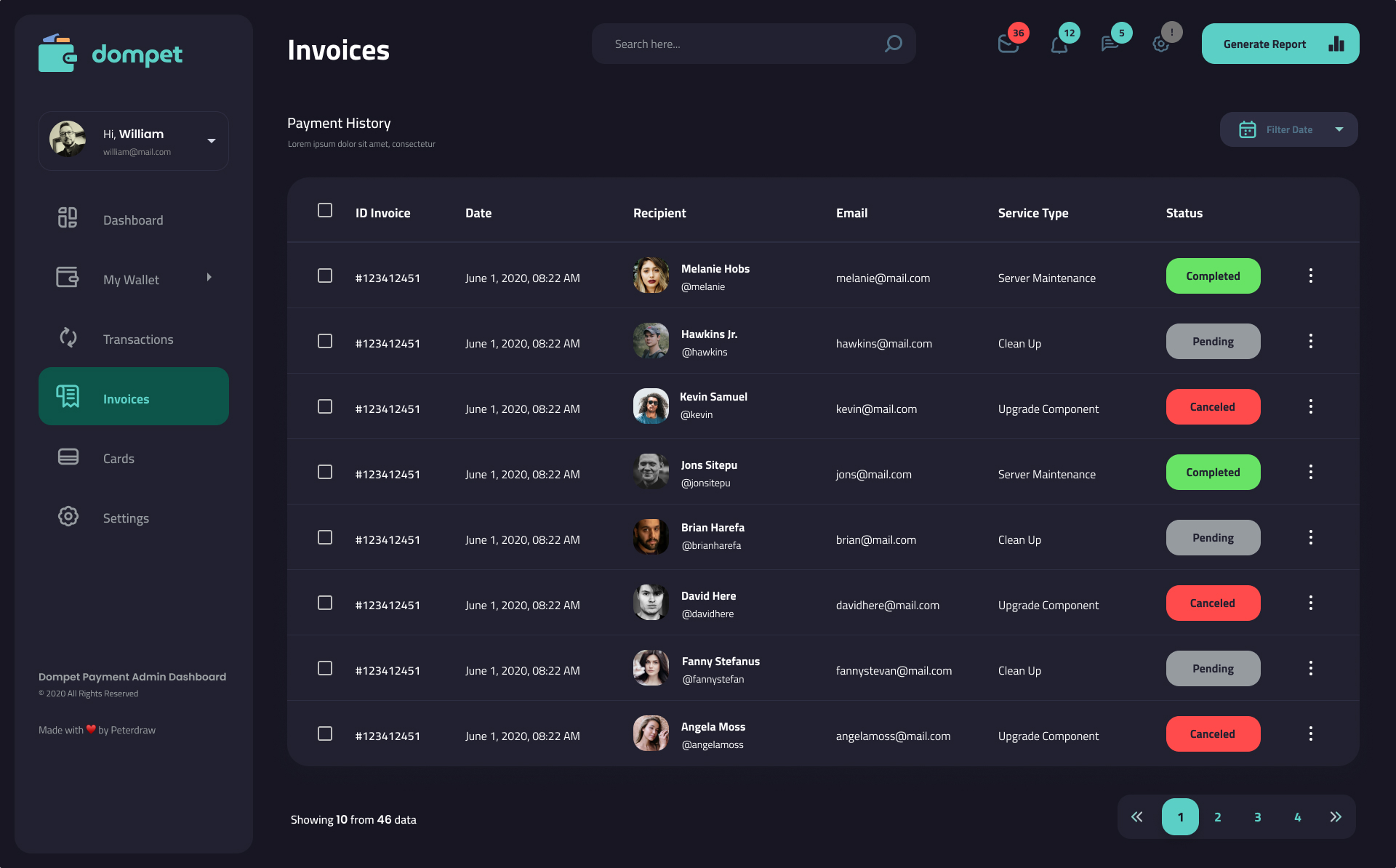
Task: Expand the William profile dropdown
Action: coord(212,140)
